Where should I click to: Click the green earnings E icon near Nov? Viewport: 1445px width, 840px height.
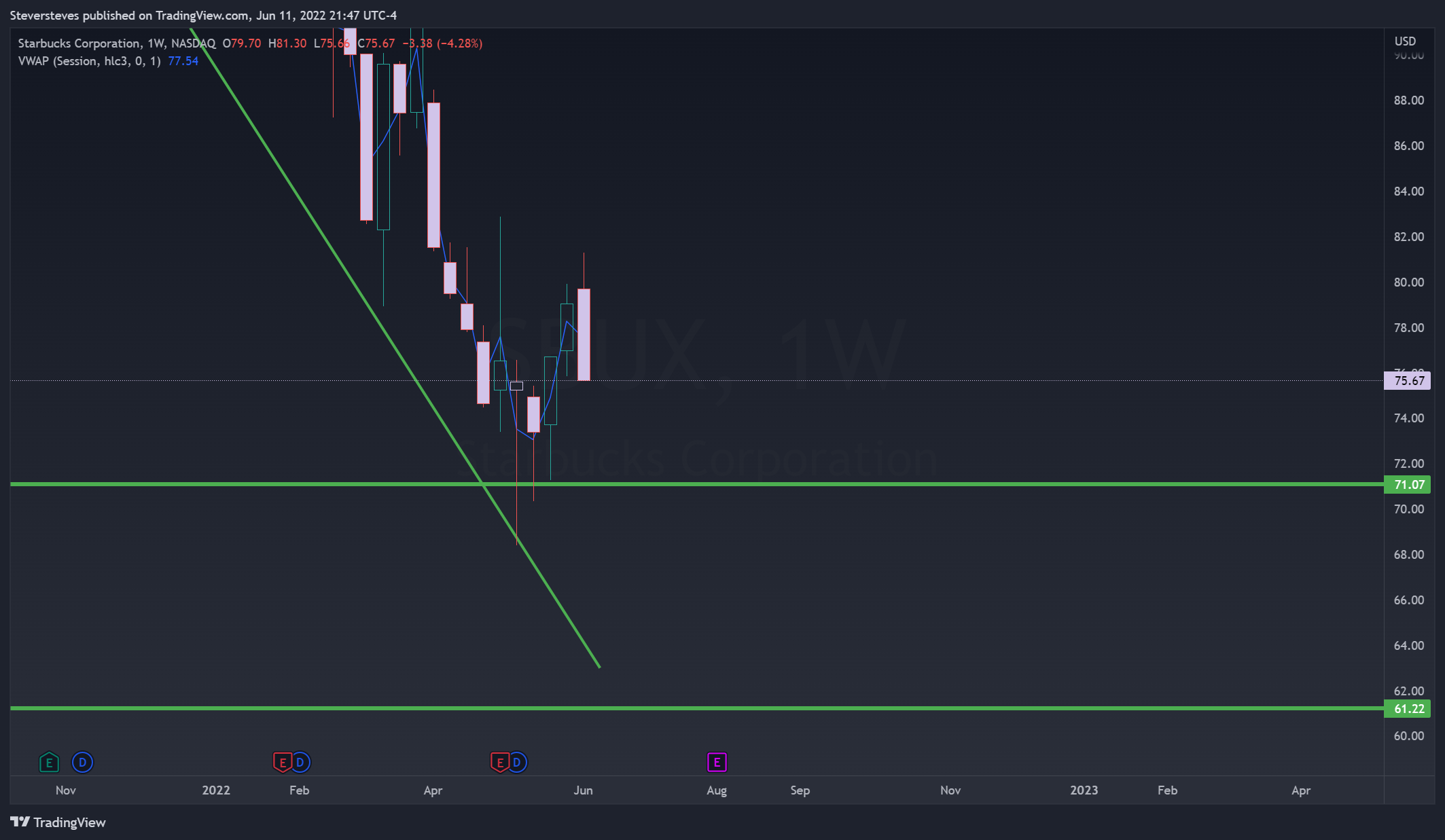[x=49, y=763]
